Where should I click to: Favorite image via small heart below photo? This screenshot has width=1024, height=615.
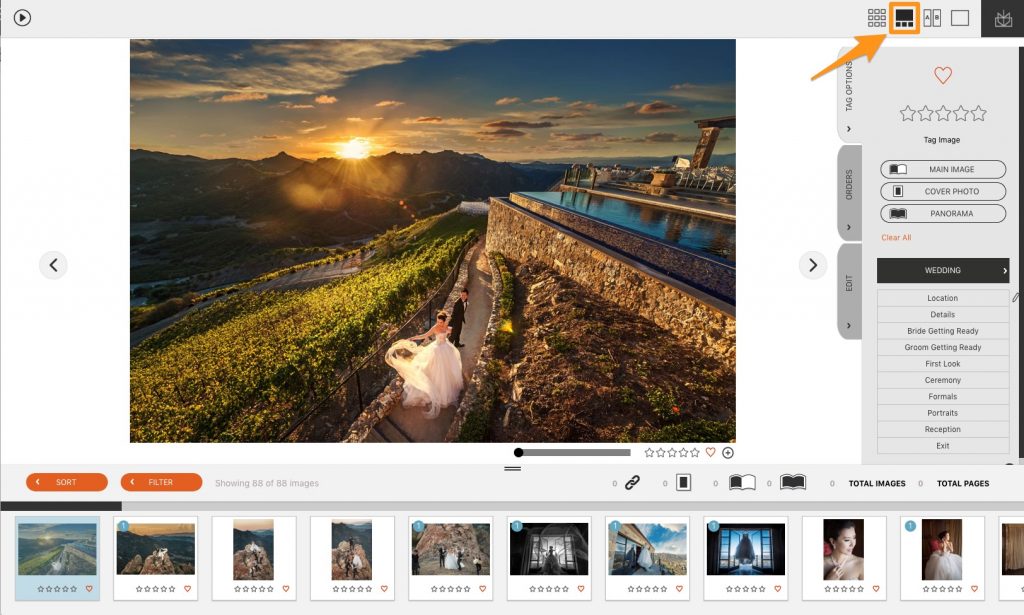pos(711,452)
